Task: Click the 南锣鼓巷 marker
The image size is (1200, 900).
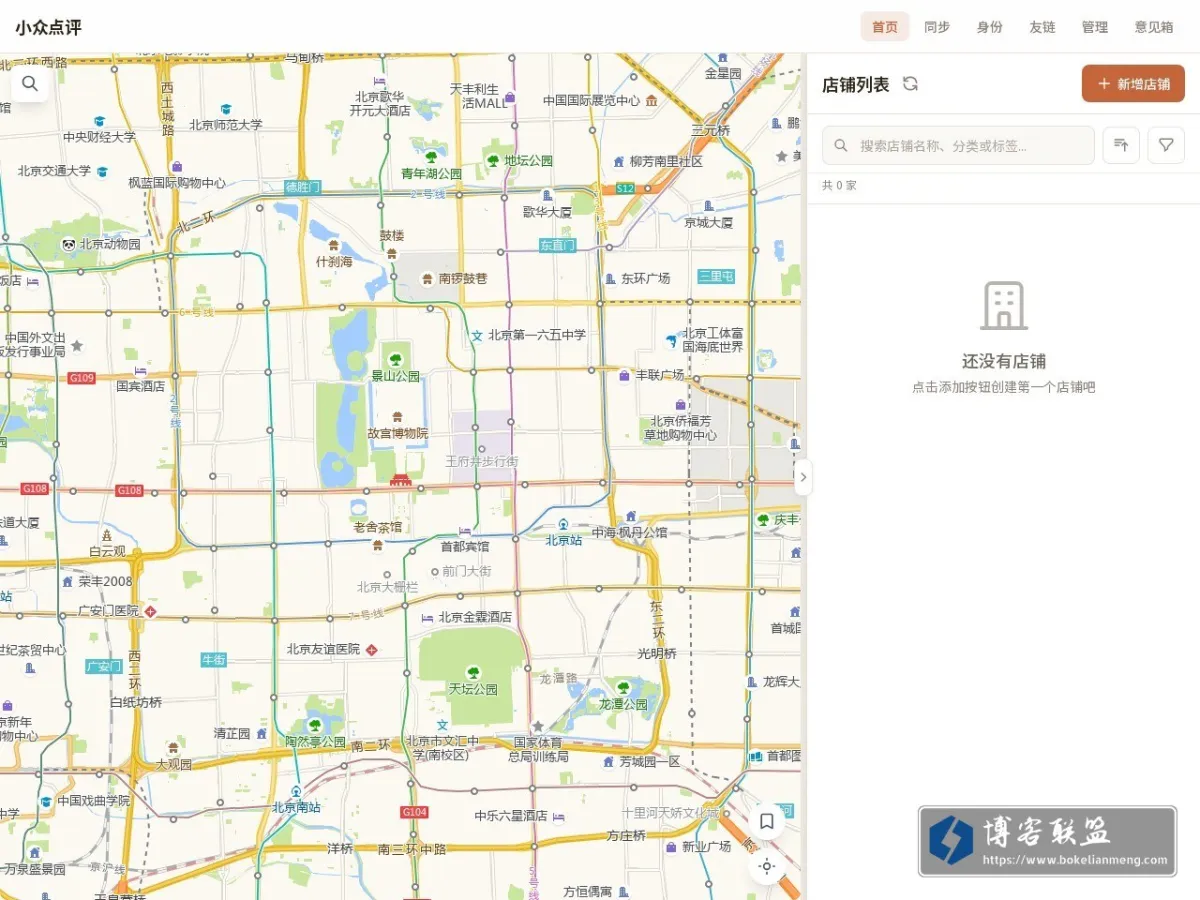Action: (427, 278)
